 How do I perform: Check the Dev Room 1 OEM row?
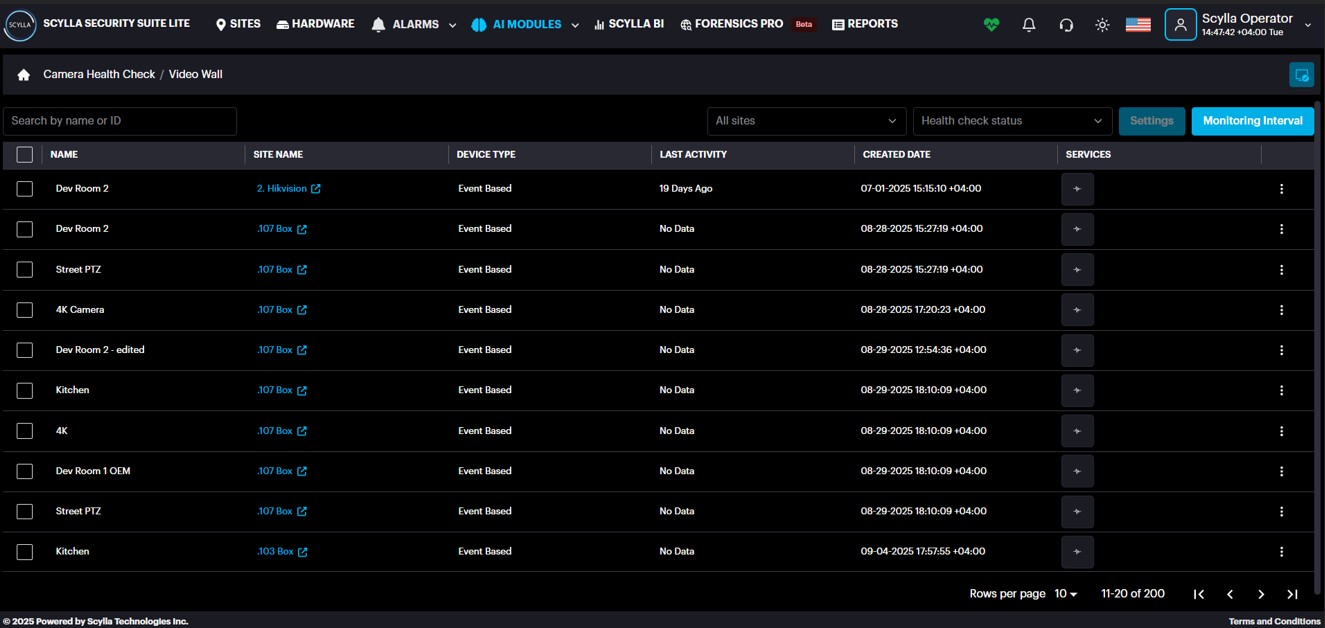pyautogui.click(x=25, y=471)
